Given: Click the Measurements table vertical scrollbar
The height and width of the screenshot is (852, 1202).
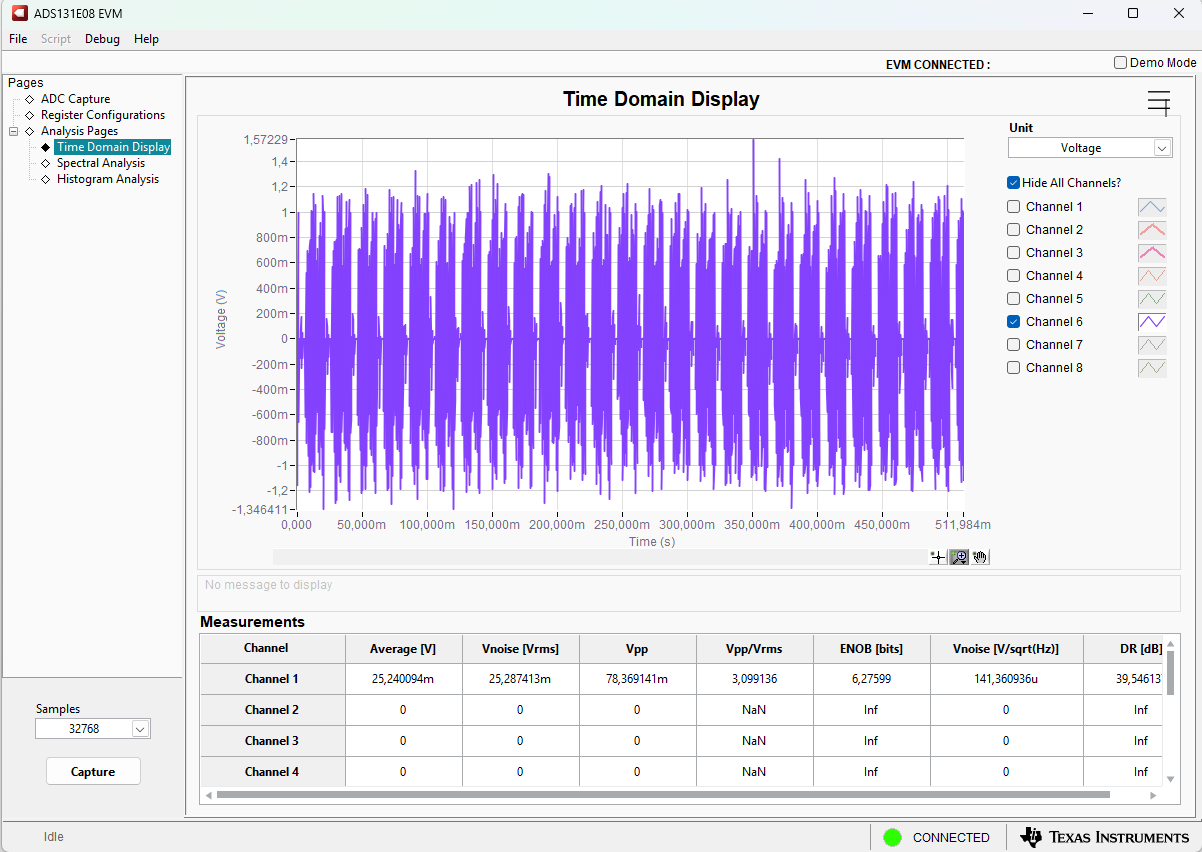Looking at the screenshot, I should (x=1170, y=672).
